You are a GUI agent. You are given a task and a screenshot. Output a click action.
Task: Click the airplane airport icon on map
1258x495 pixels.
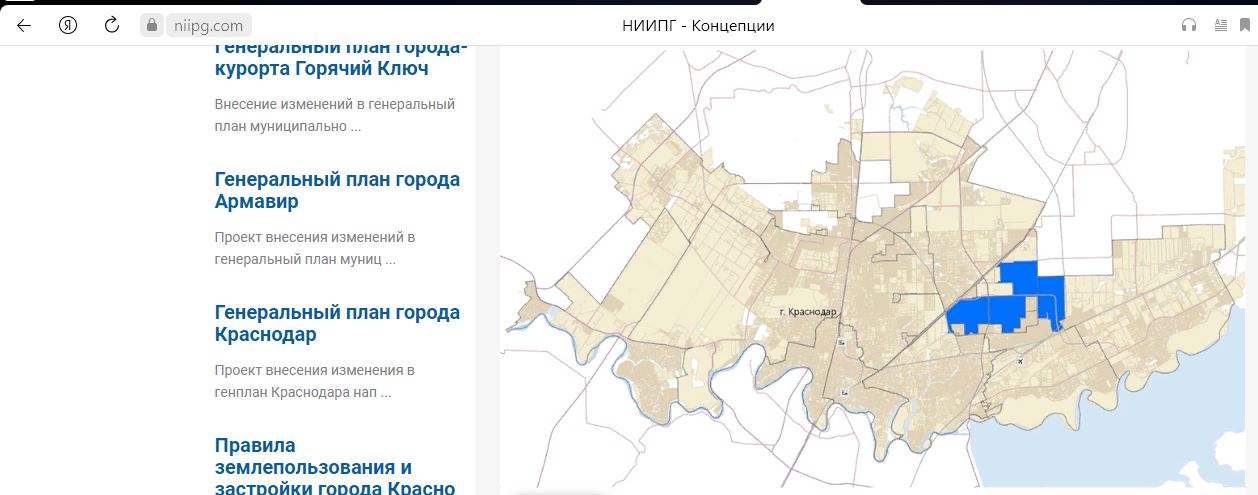[1019, 361]
